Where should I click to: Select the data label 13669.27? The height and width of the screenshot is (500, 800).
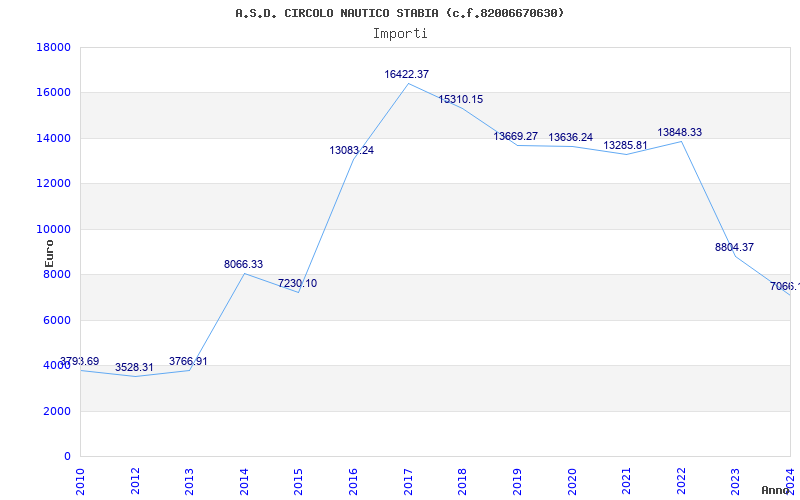point(515,136)
